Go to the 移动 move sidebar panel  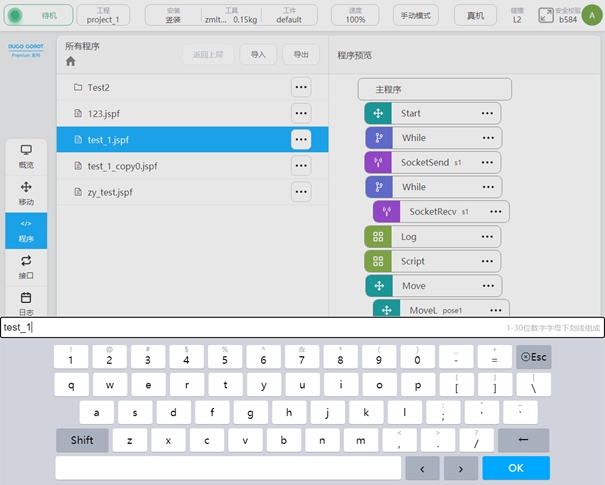[x=26, y=193]
